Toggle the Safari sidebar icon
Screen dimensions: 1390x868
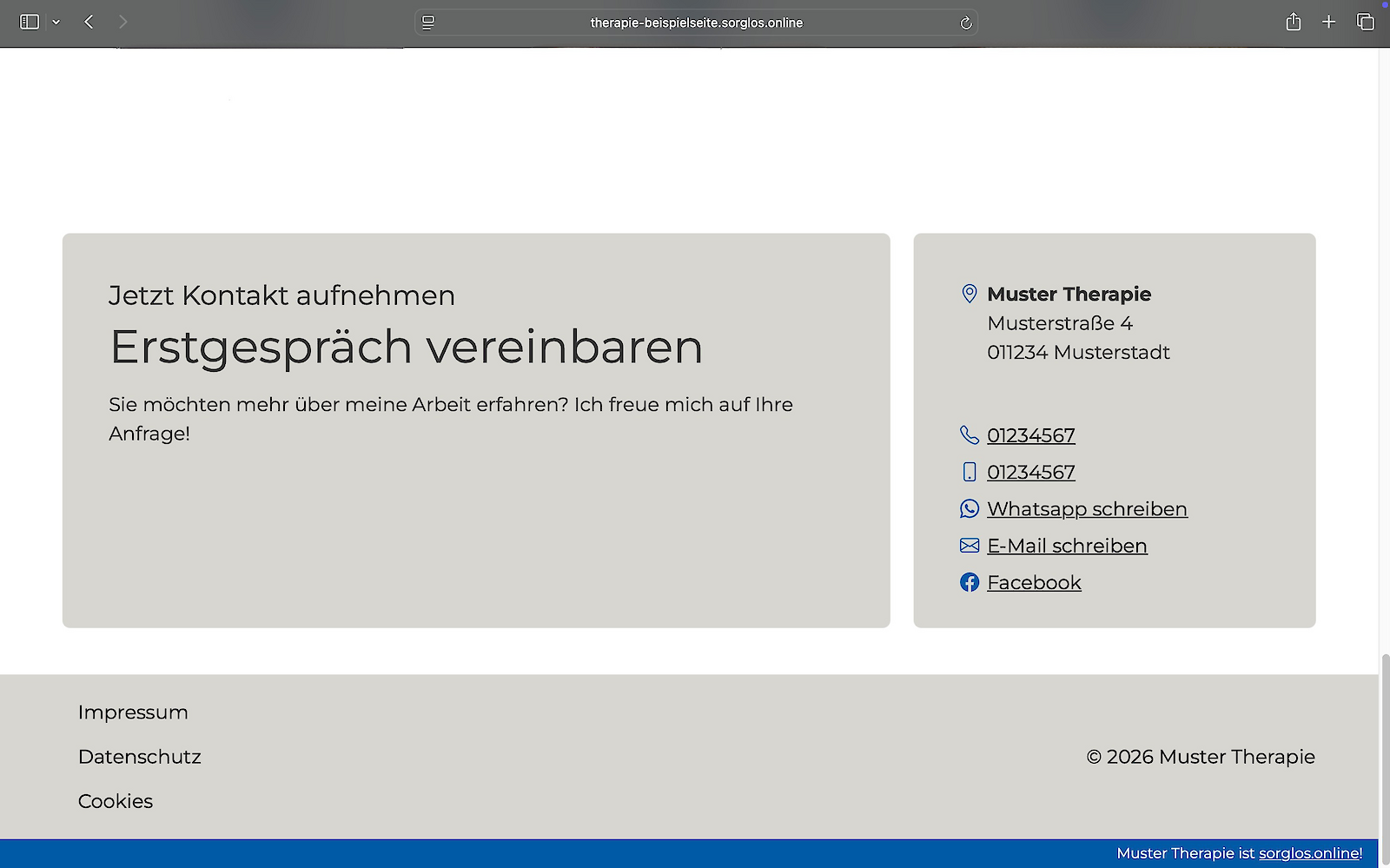coord(30,22)
